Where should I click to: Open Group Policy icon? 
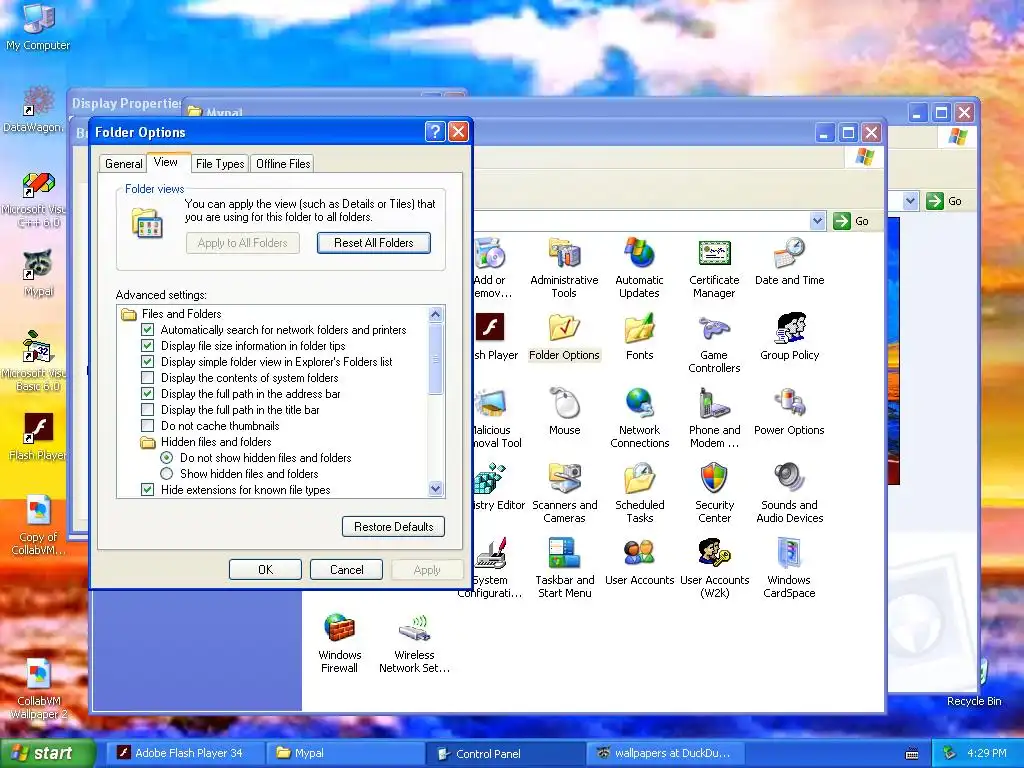[789, 338]
